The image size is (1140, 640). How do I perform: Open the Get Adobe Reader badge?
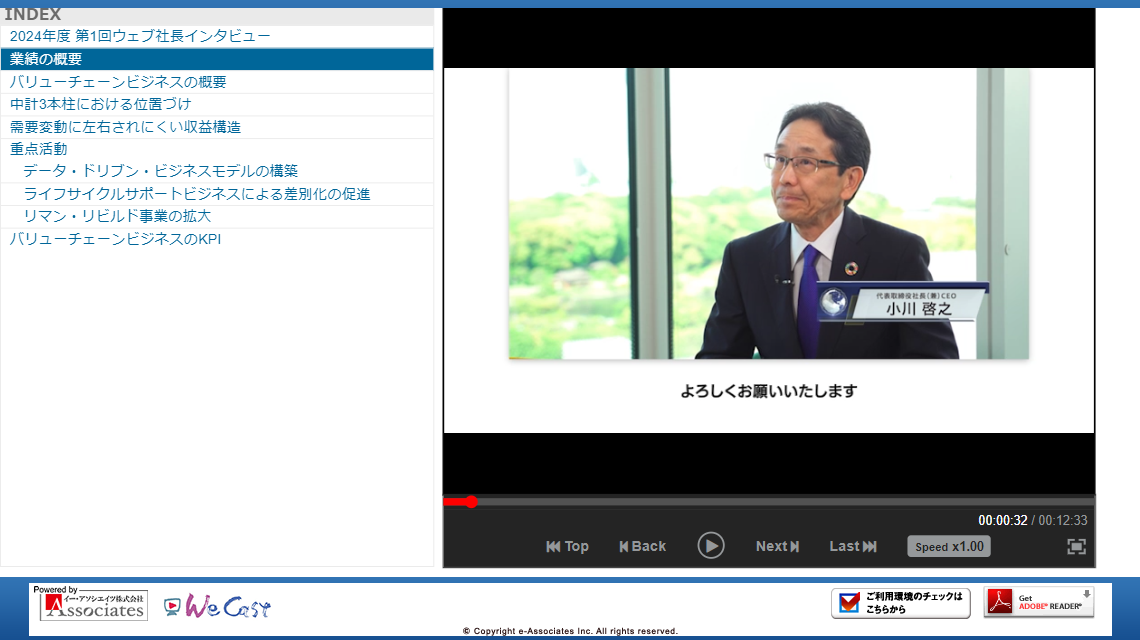pos(1039,602)
